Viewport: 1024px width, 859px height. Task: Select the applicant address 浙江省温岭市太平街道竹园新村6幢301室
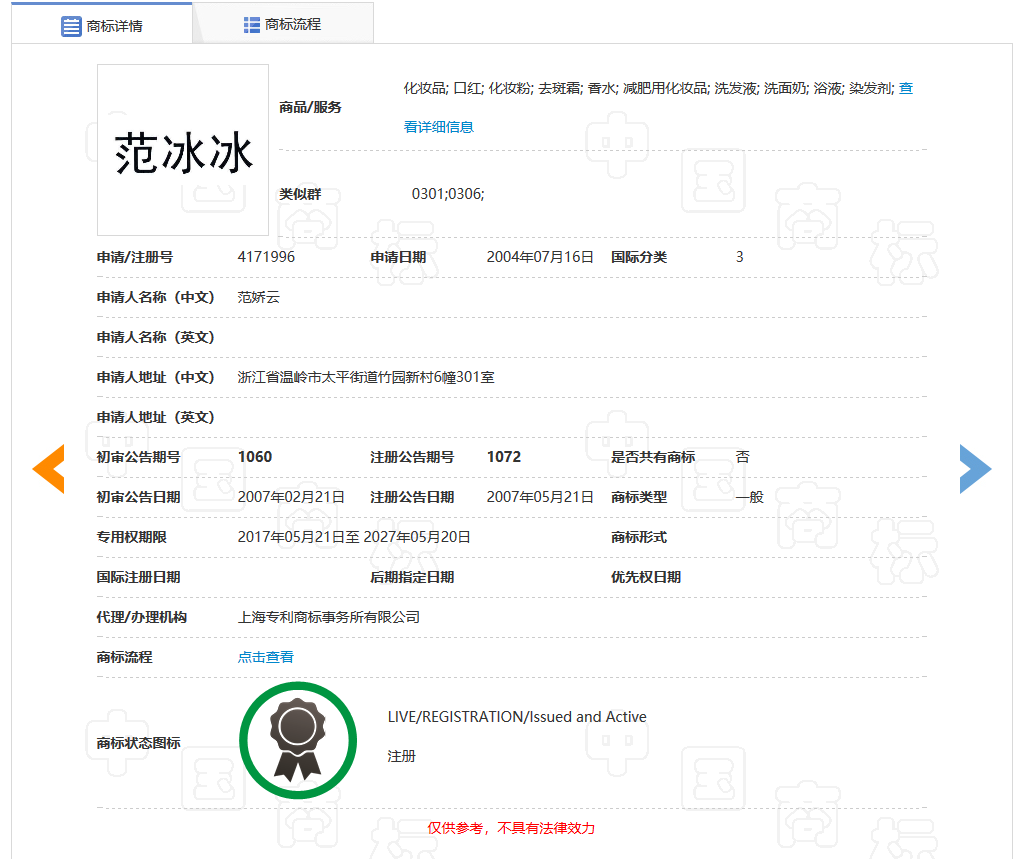pyautogui.click(x=366, y=377)
